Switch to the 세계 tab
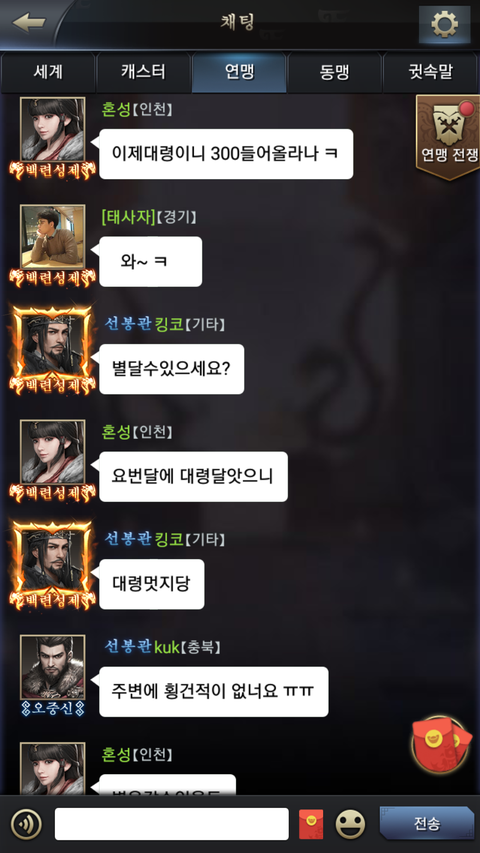The width and height of the screenshot is (480, 853). [x=48, y=72]
